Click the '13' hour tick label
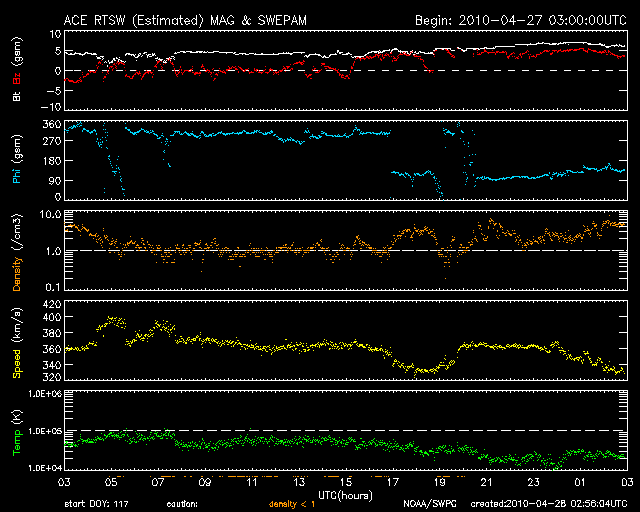Viewport: 640px width, 512px height. click(x=299, y=483)
